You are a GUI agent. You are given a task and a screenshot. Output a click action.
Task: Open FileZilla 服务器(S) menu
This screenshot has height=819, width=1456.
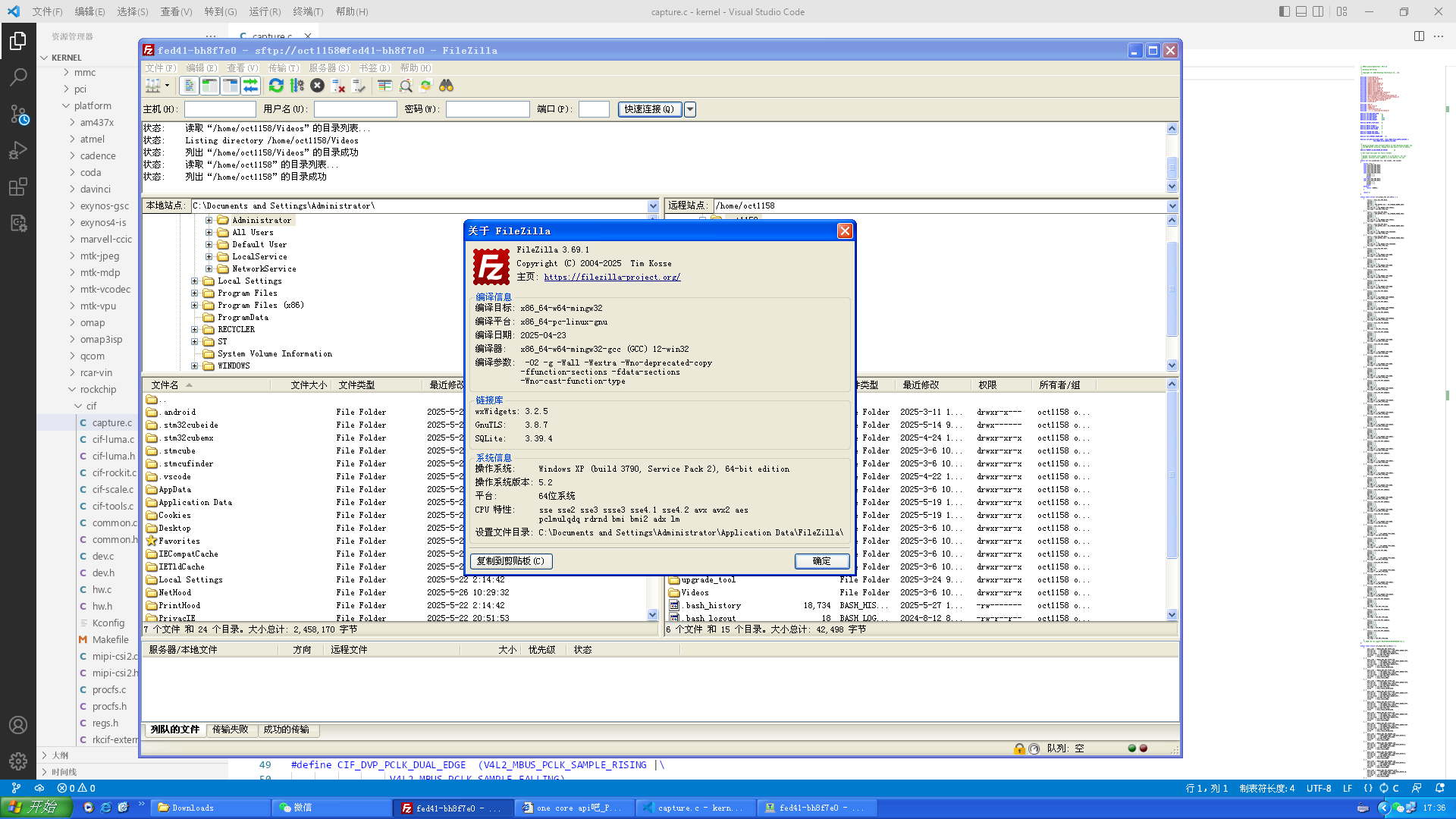point(329,68)
